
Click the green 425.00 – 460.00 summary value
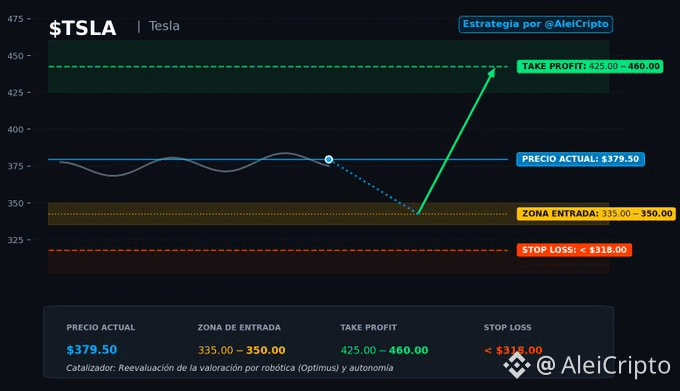tap(384, 350)
